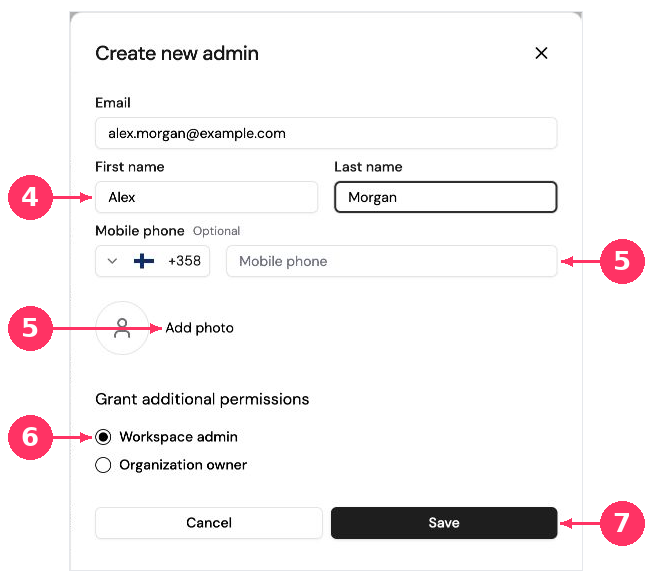Click the Workspace admin label text

coord(178,437)
